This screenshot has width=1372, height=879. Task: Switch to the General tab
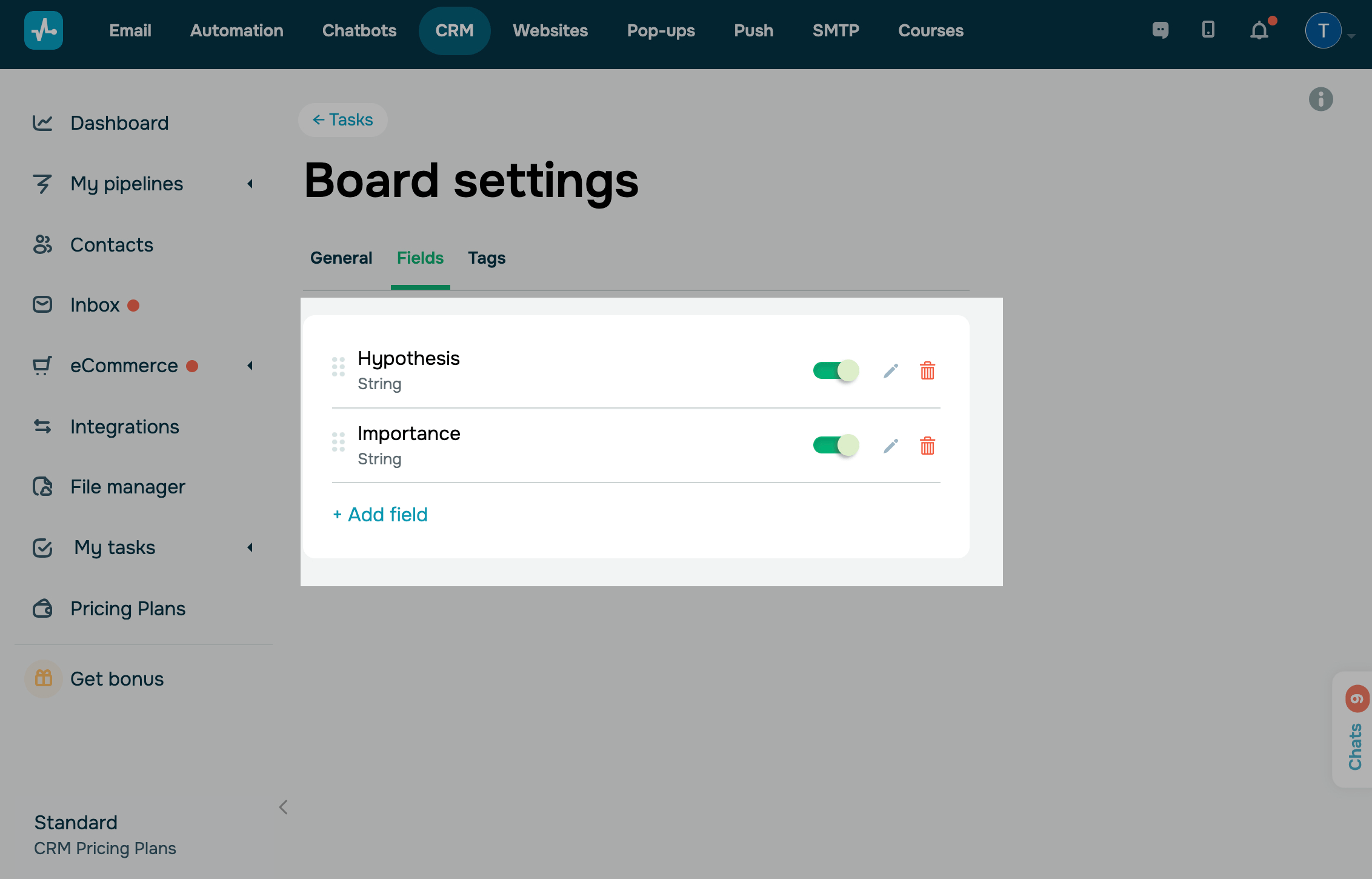coord(341,258)
